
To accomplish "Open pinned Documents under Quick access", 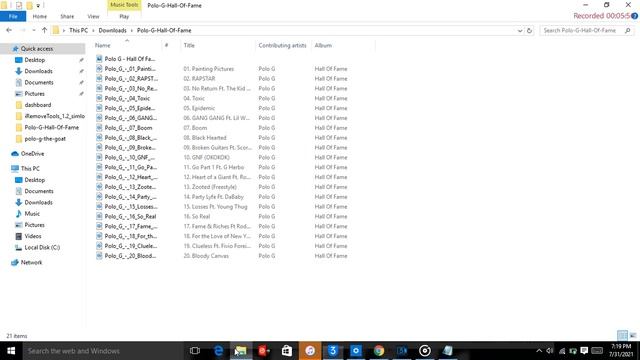I will point(39,82).
